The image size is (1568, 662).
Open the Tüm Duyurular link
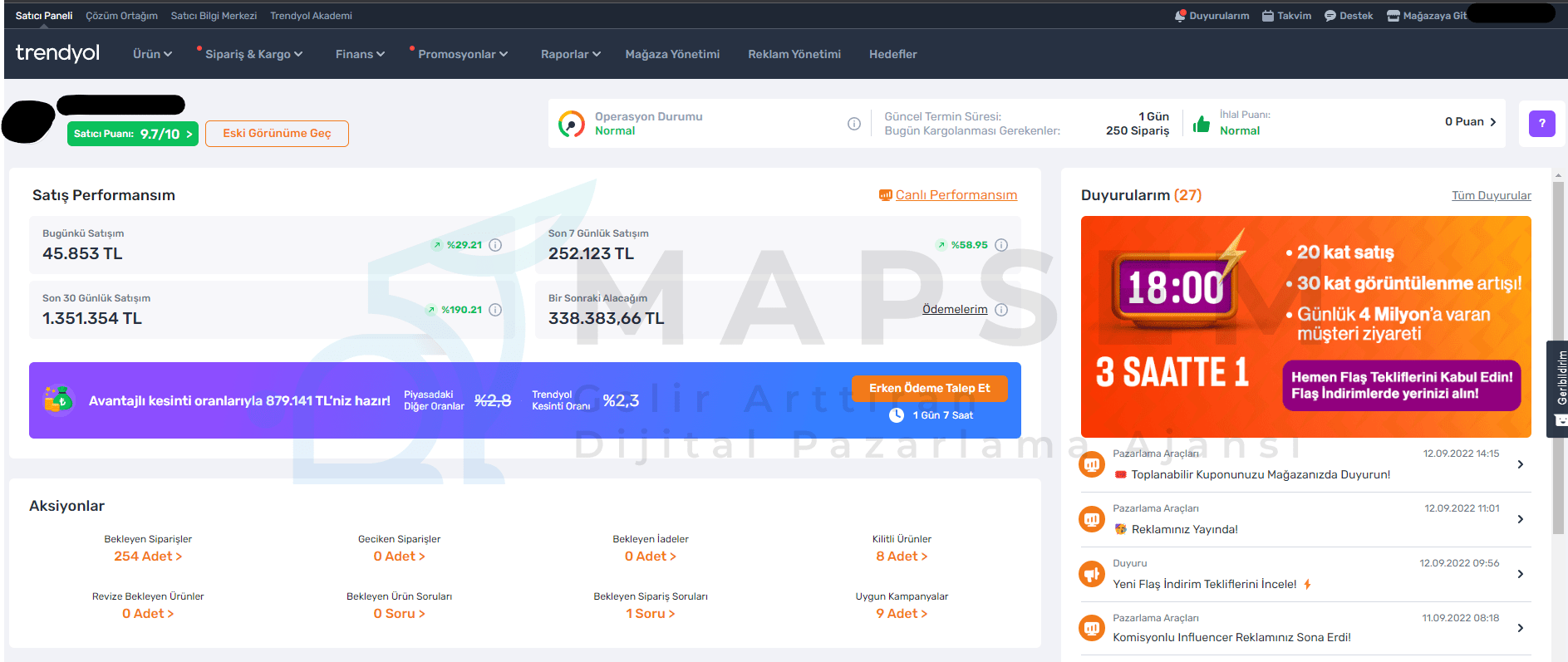point(1492,196)
